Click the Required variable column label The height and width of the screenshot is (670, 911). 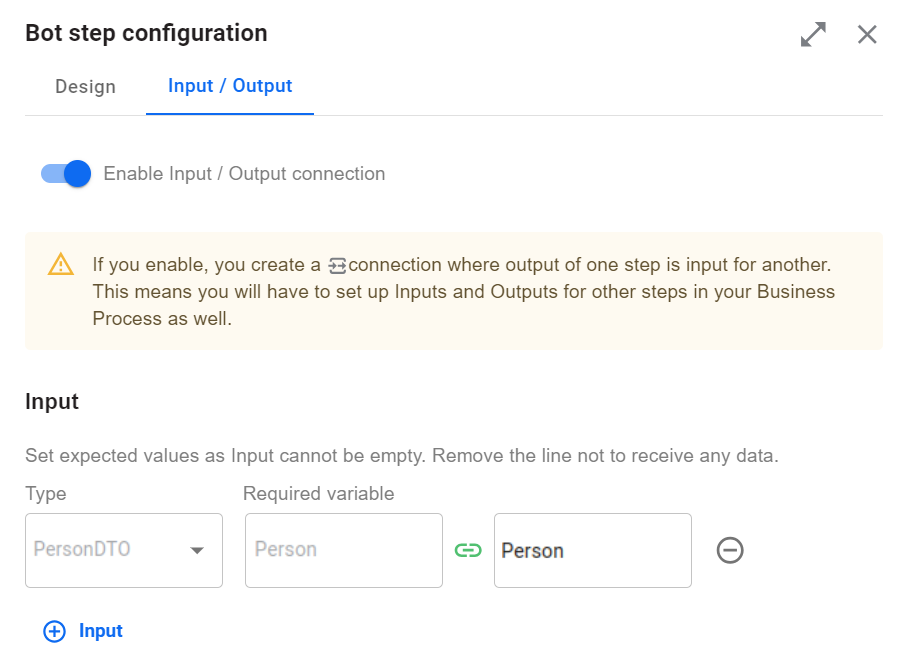[318, 493]
